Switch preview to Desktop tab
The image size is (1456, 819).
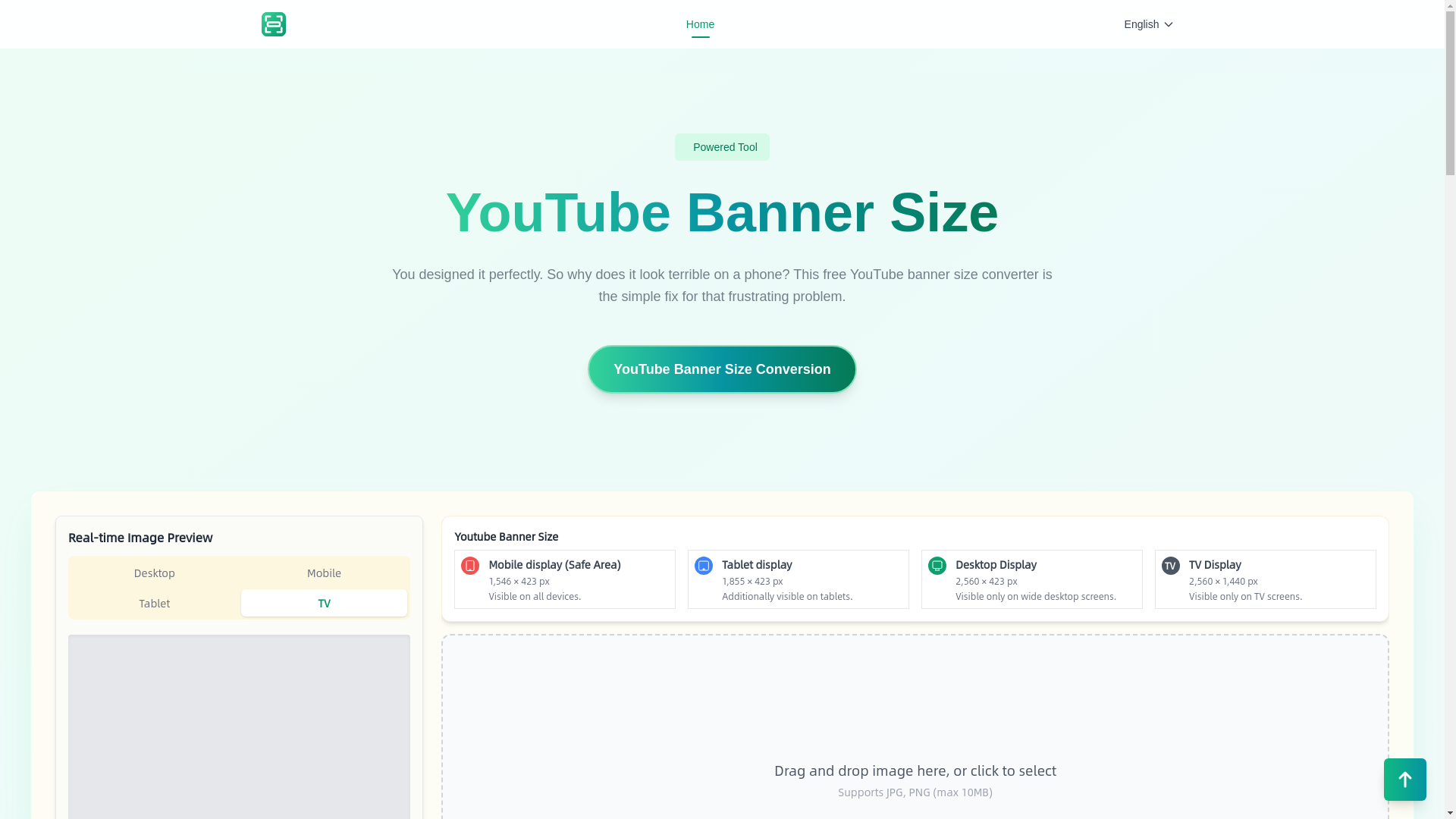pyautogui.click(x=155, y=573)
